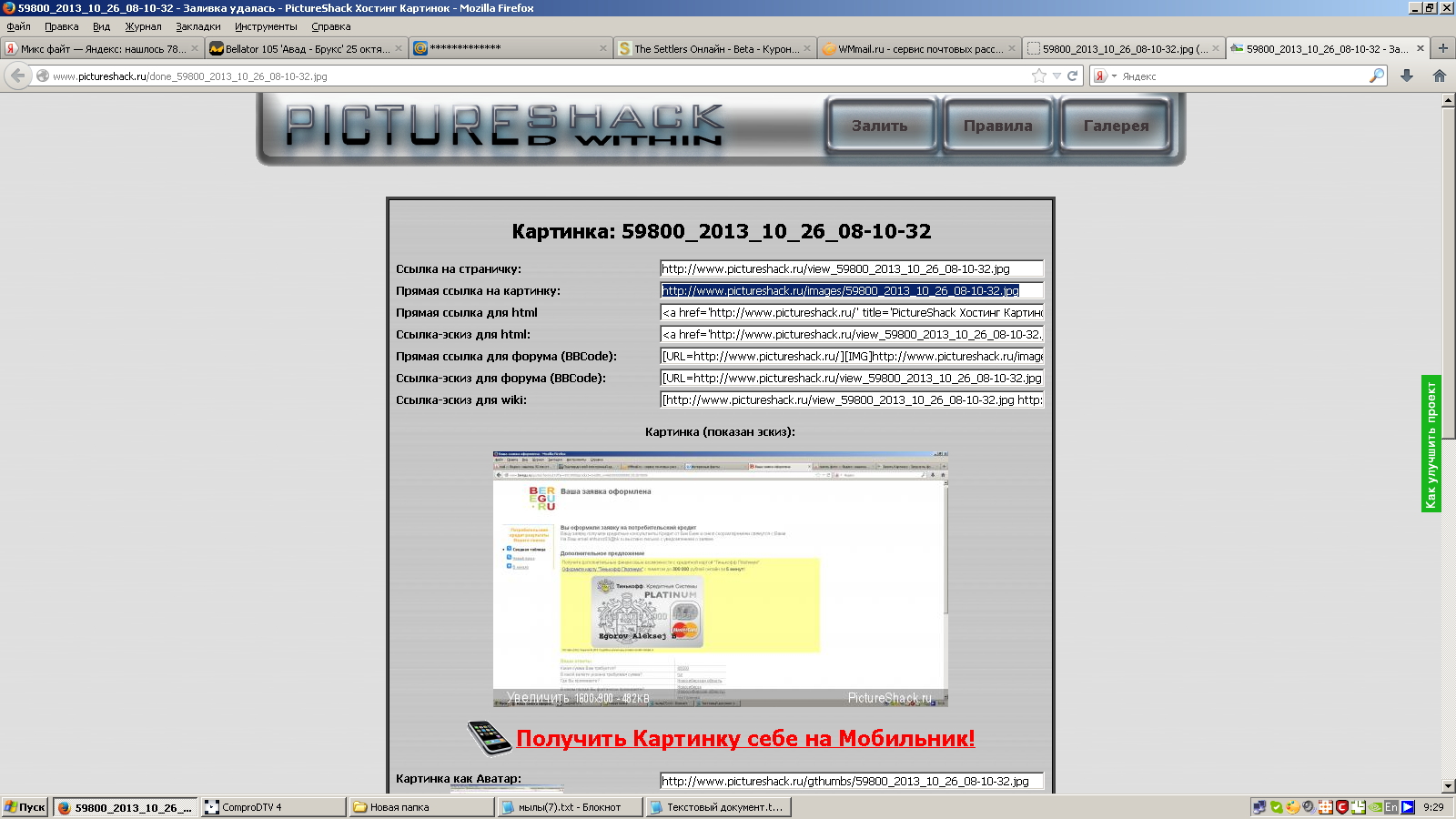The image size is (1456, 819).
Task: Switch to ComproDTV 4 in taskbar
Action: pos(273,807)
